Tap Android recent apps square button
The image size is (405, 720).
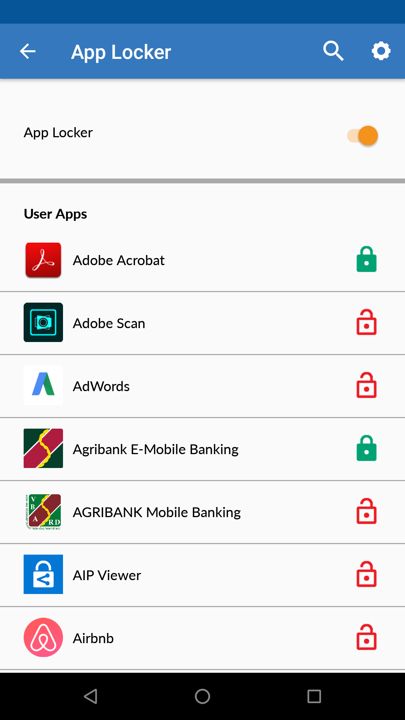(x=314, y=696)
